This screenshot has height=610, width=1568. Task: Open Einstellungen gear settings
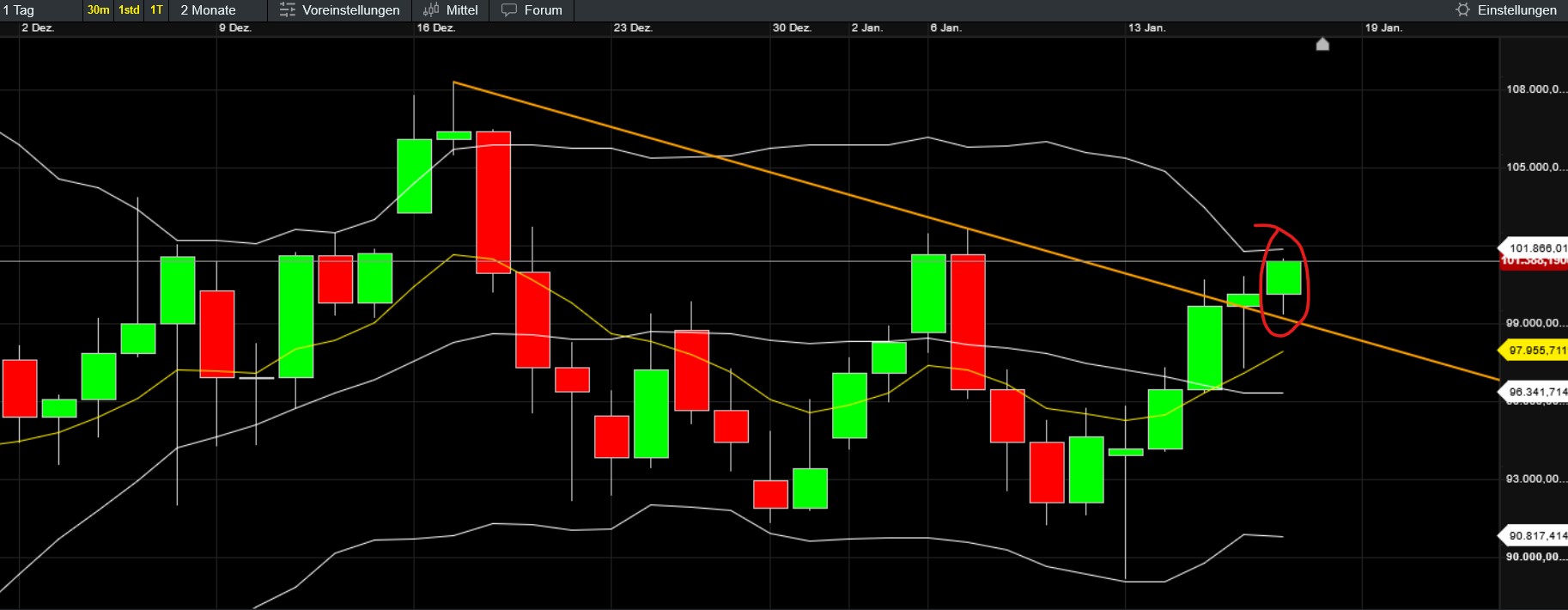tap(1507, 10)
